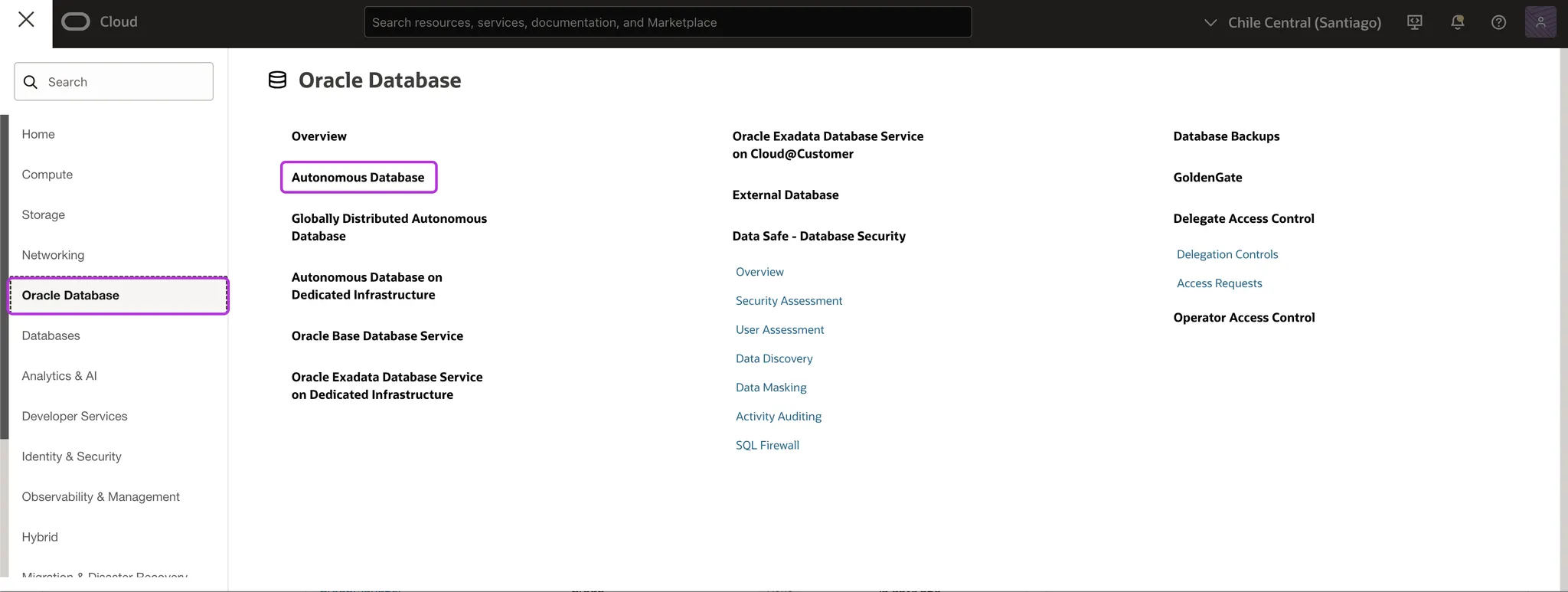The width and height of the screenshot is (1568, 592).
Task: Open Activity Auditing
Action: [x=778, y=417]
